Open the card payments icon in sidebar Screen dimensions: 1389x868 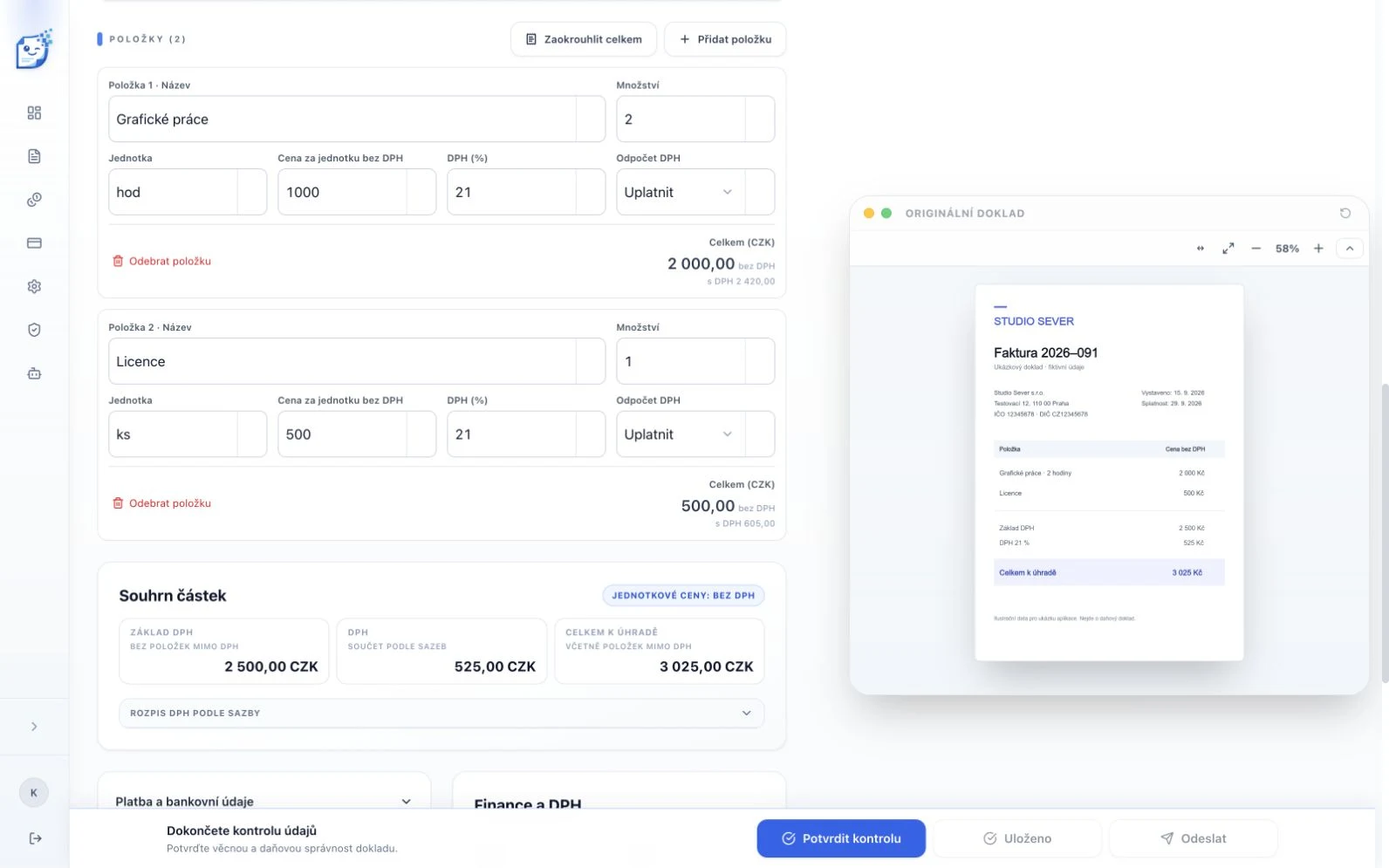(x=34, y=243)
